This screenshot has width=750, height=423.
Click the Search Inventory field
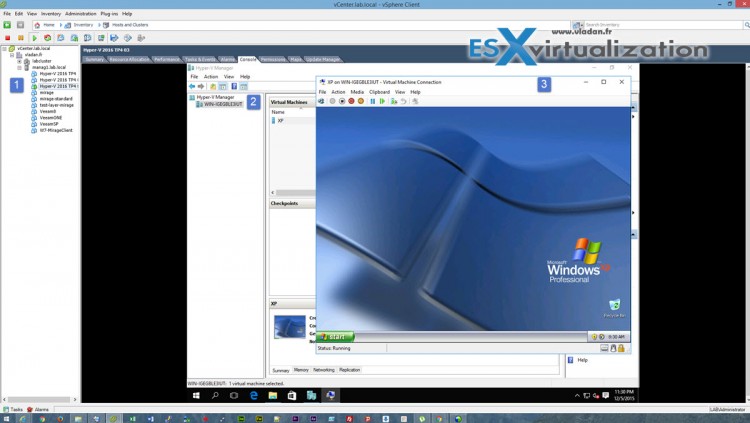(662, 24)
